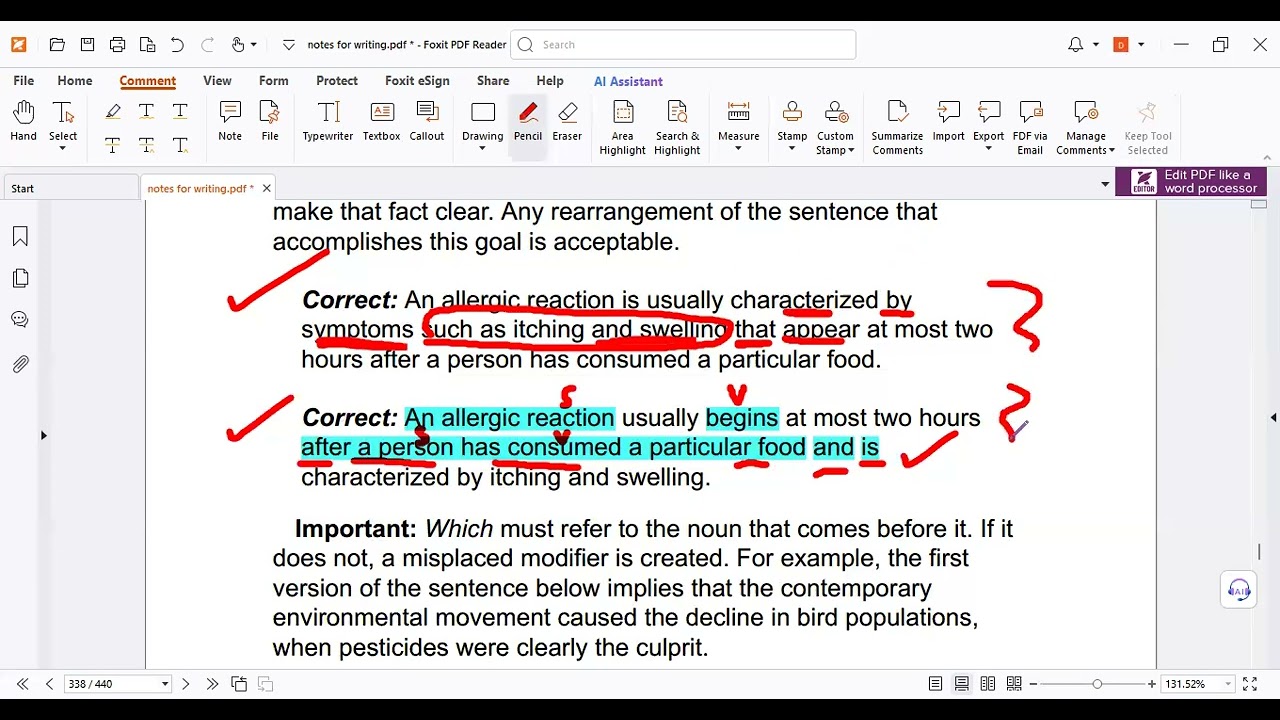The width and height of the screenshot is (1280, 720).
Task: Save the document from quick access toolbar
Action: (87, 45)
